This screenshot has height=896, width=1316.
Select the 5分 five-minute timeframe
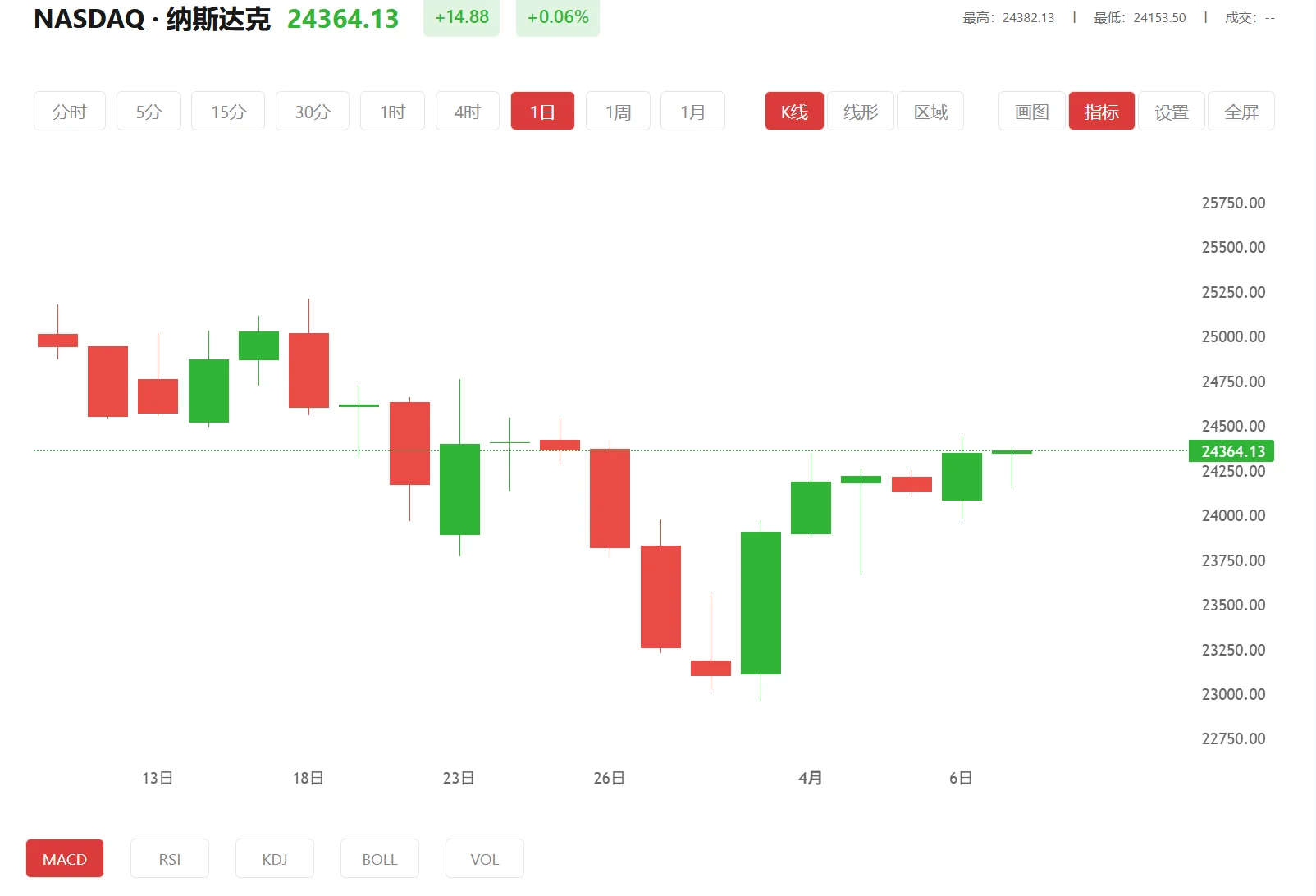[149, 111]
